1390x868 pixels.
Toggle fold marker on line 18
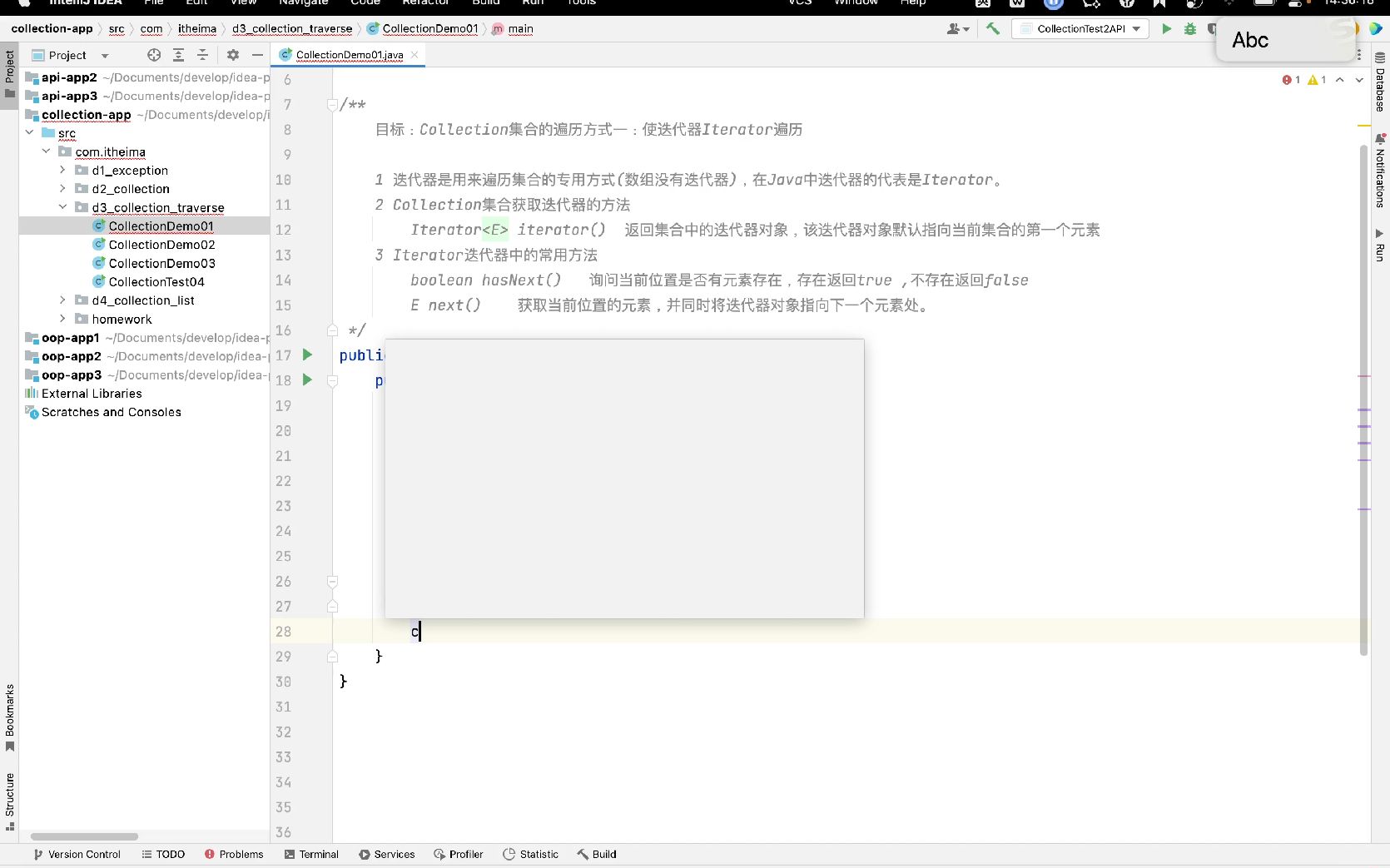[332, 380]
